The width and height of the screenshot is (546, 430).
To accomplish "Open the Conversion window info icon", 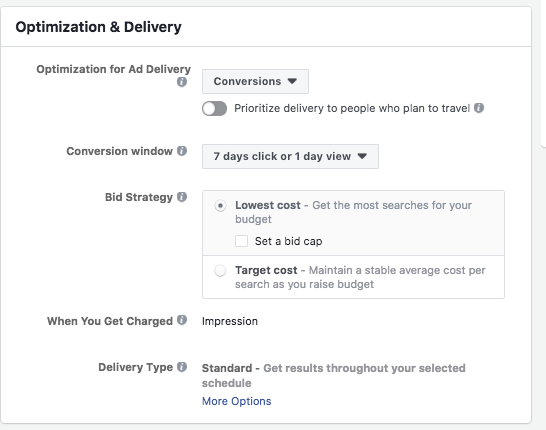I will (182, 151).
